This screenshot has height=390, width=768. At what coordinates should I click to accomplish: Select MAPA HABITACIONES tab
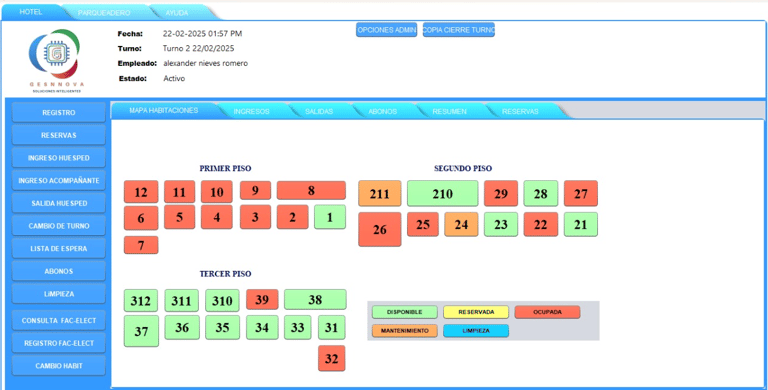point(164,110)
